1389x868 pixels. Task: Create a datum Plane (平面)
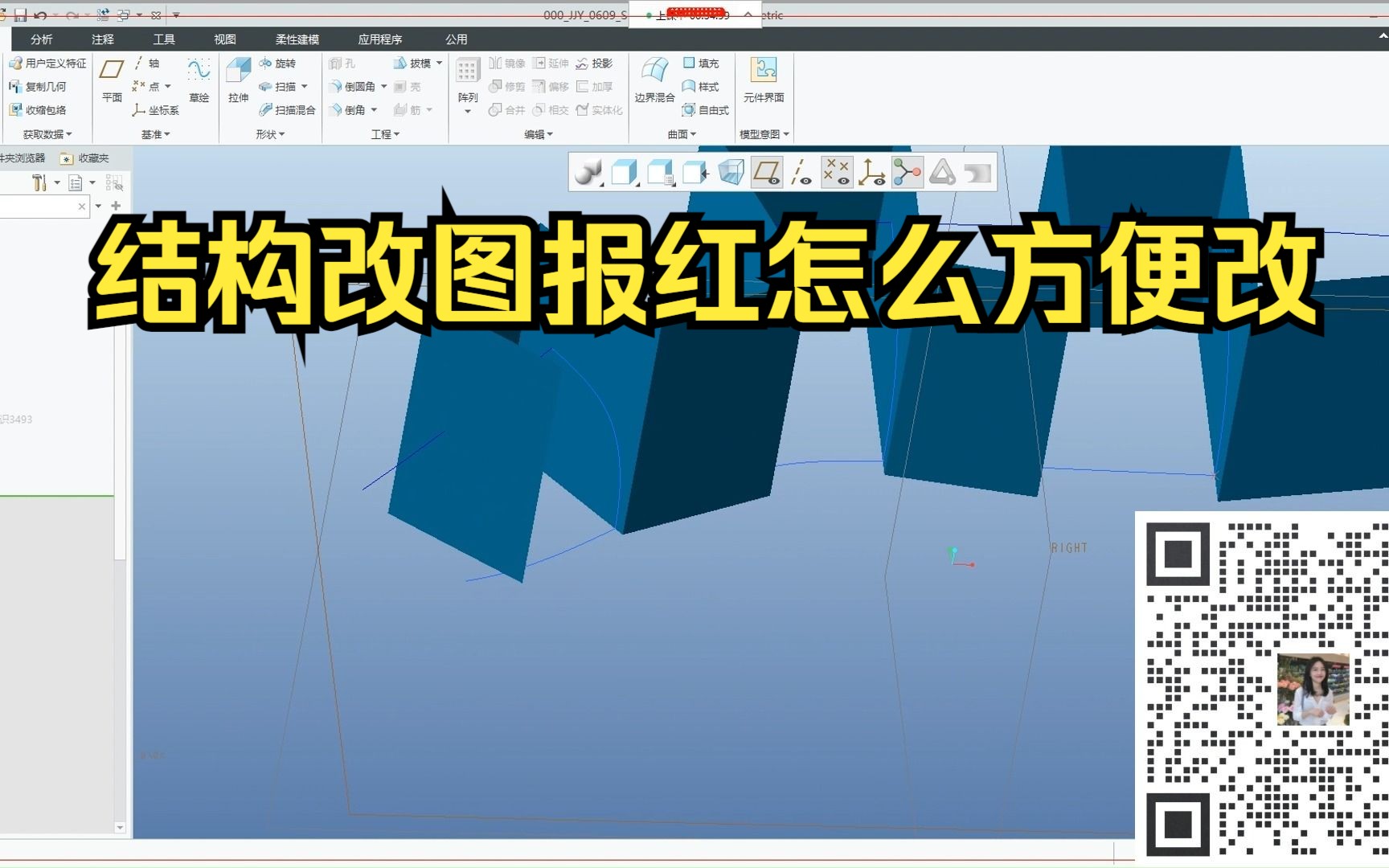coord(112,80)
